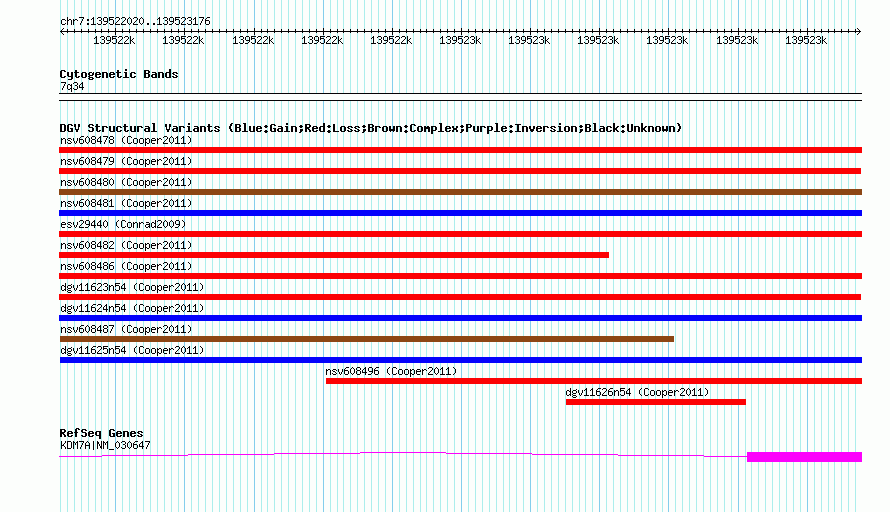The height and width of the screenshot is (512, 890).
Task: Click the 7q34 cytogenetic band label
Action: [72, 86]
